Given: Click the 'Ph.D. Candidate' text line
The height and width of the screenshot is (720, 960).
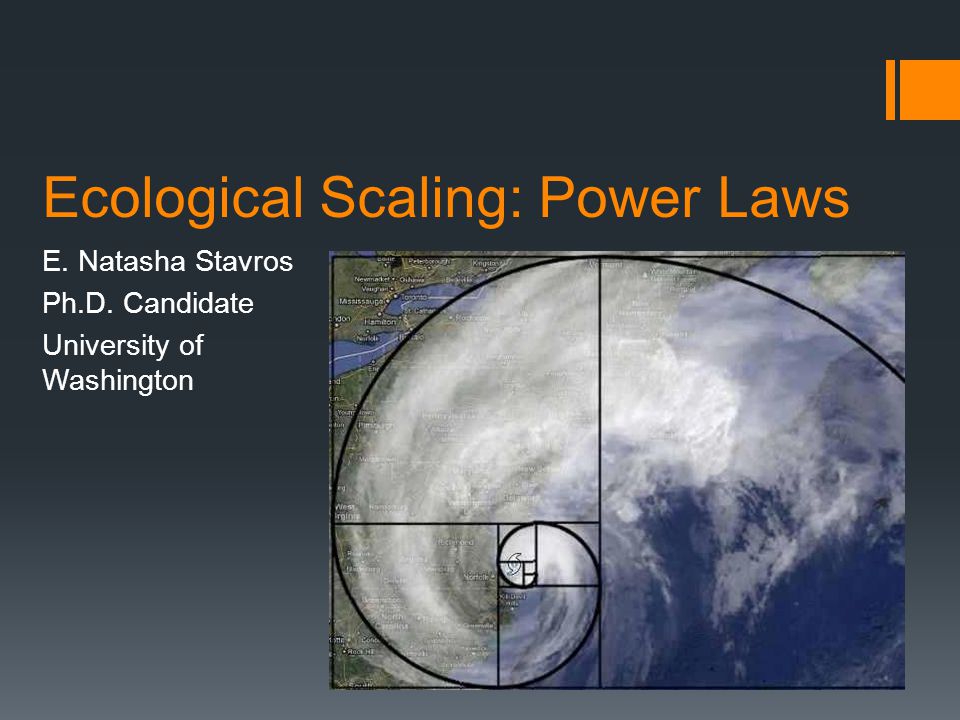Looking at the screenshot, I should 148,303.
